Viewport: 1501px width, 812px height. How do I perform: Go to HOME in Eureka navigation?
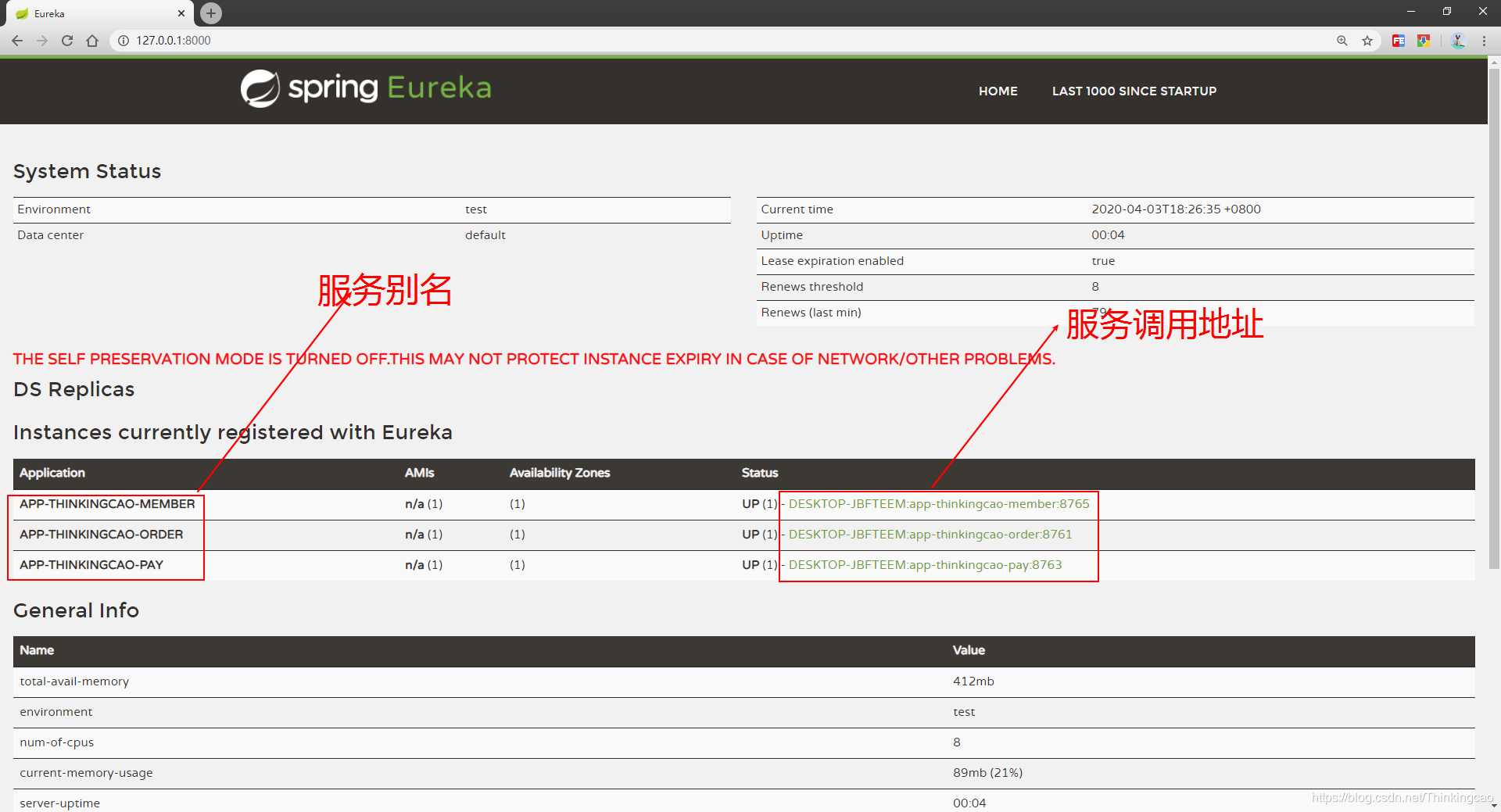click(998, 91)
